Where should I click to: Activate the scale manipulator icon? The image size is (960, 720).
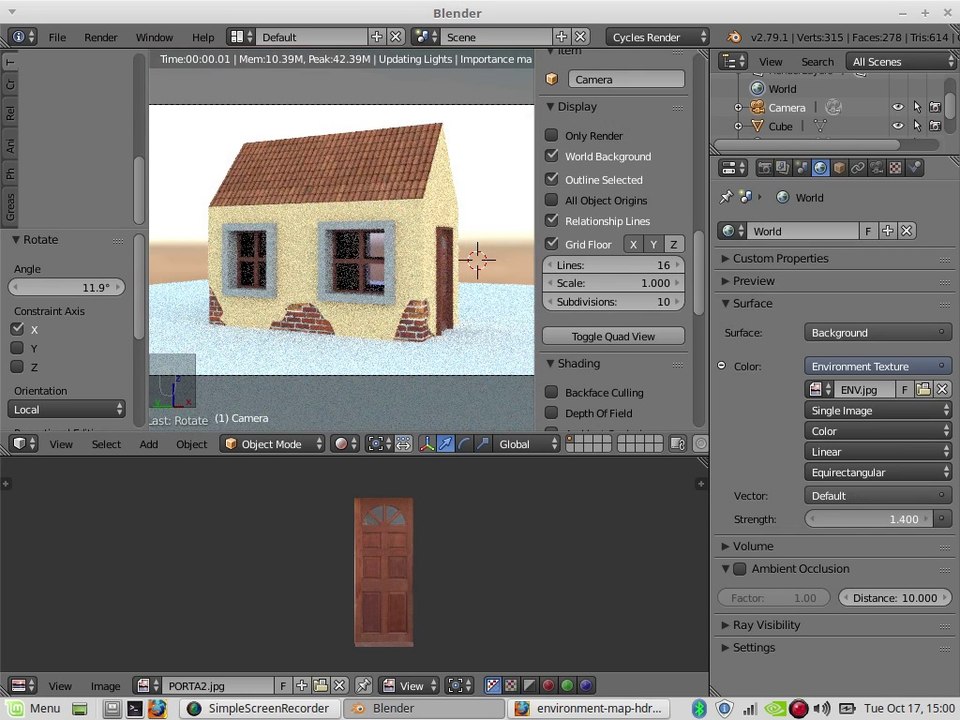(483, 444)
